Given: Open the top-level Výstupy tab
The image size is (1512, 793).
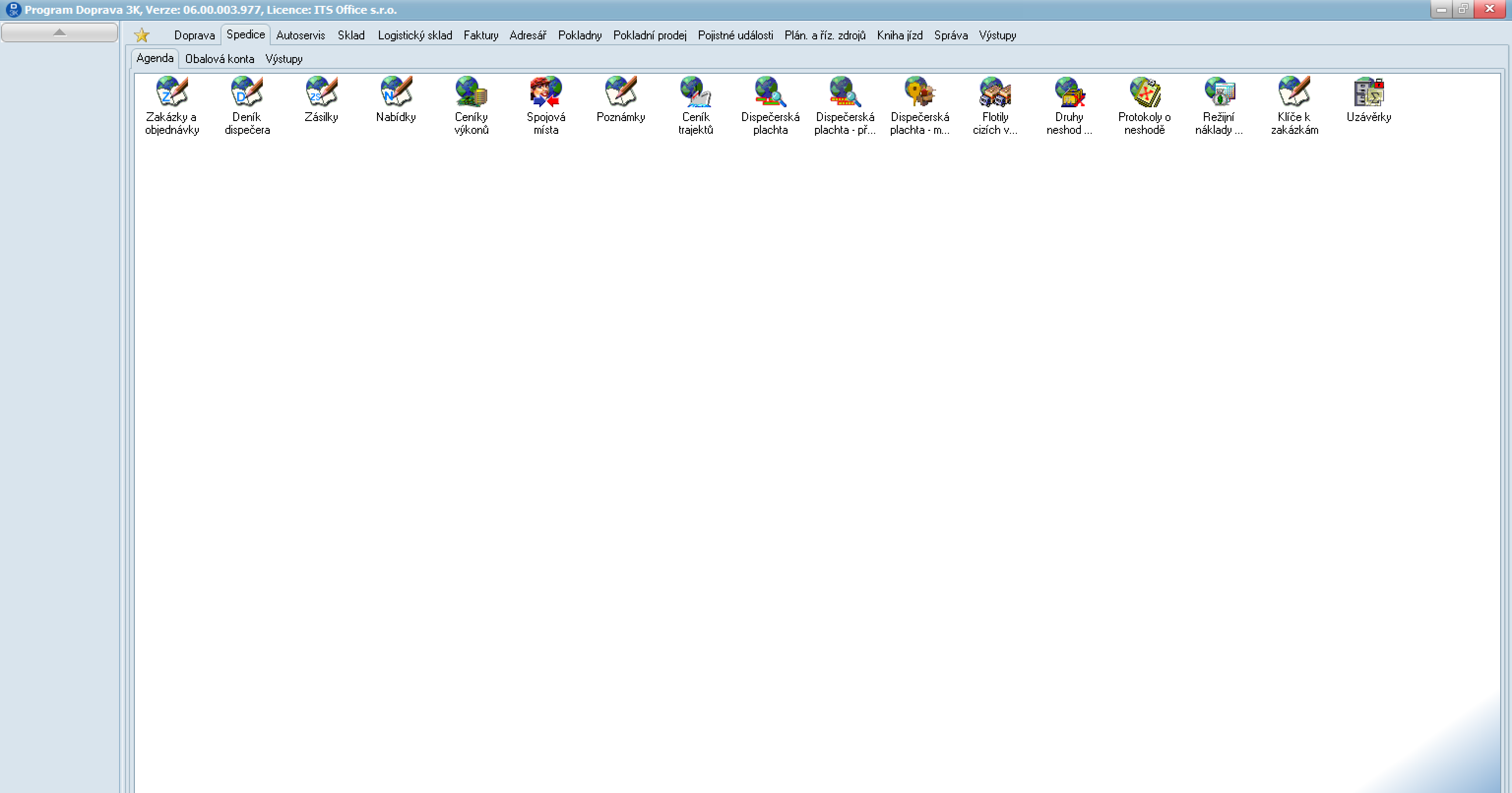Looking at the screenshot, I should click(997, 35).
